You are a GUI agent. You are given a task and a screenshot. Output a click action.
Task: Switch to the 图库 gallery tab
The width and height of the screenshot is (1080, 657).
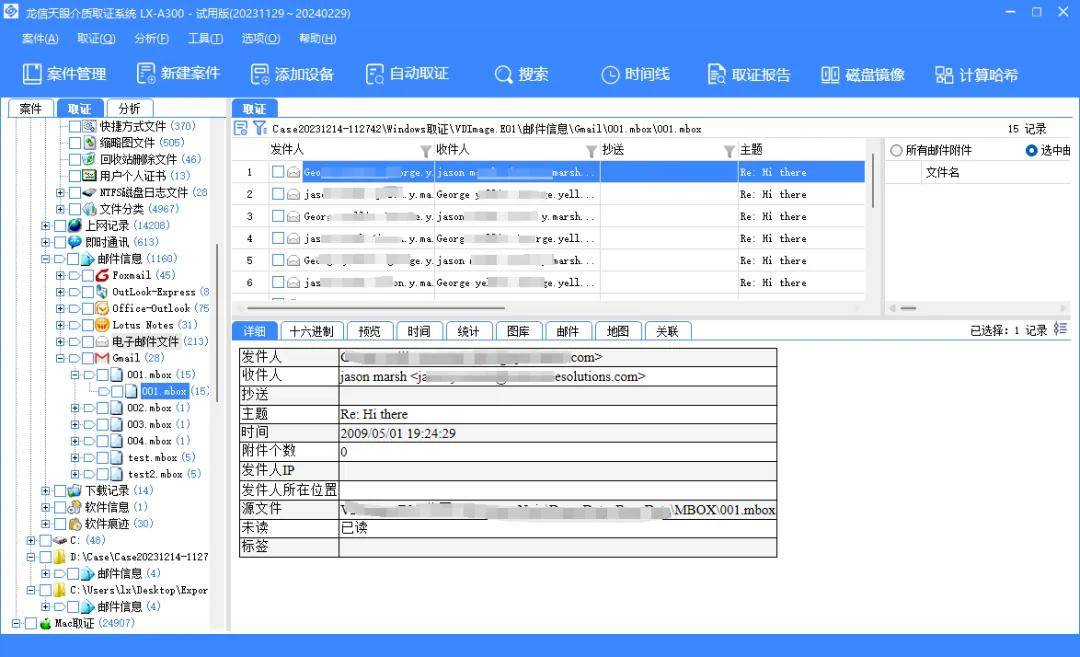(x=518, y=331)
